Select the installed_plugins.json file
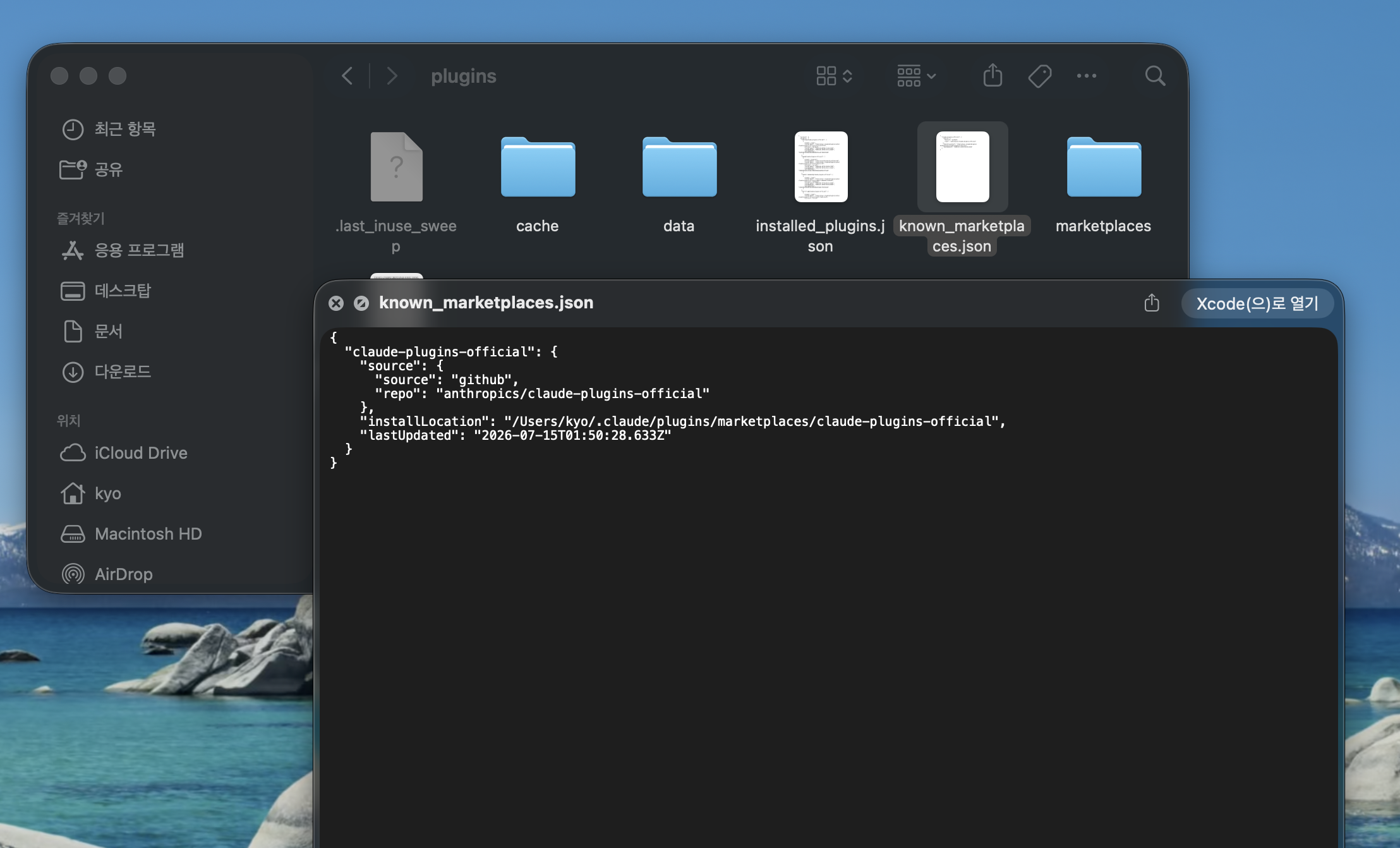Screen dimensions: 1400x848 [x=821, y=167]
